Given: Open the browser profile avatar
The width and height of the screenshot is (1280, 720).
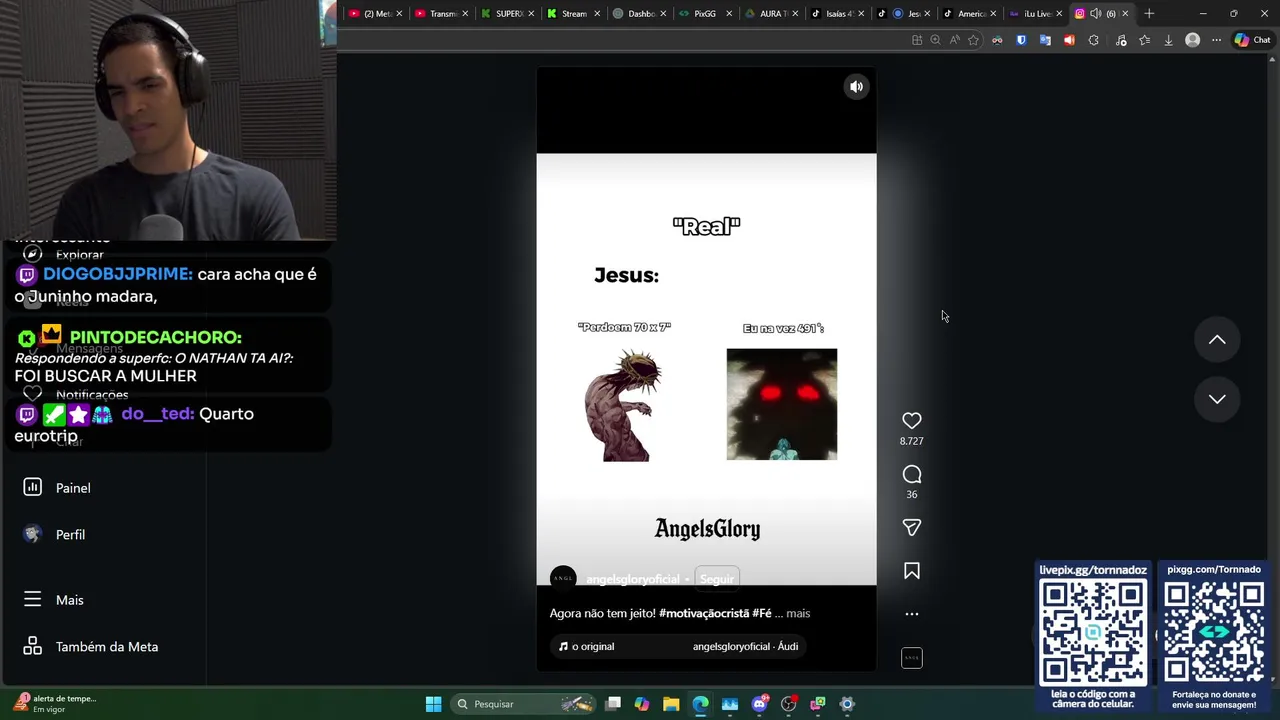Looking at the screenshot, I should point(1192,40).
